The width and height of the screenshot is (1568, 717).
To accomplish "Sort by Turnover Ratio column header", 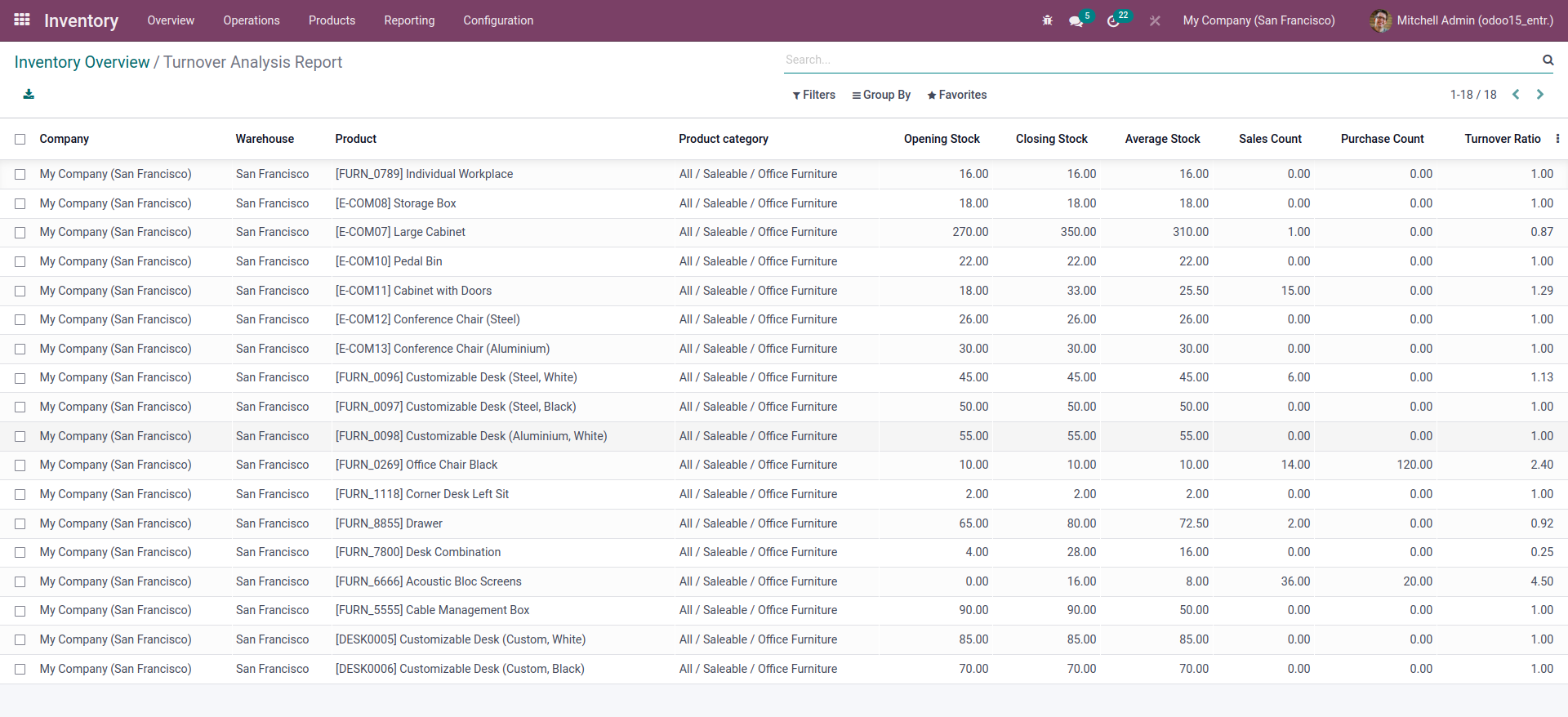I will [1503, 139].
